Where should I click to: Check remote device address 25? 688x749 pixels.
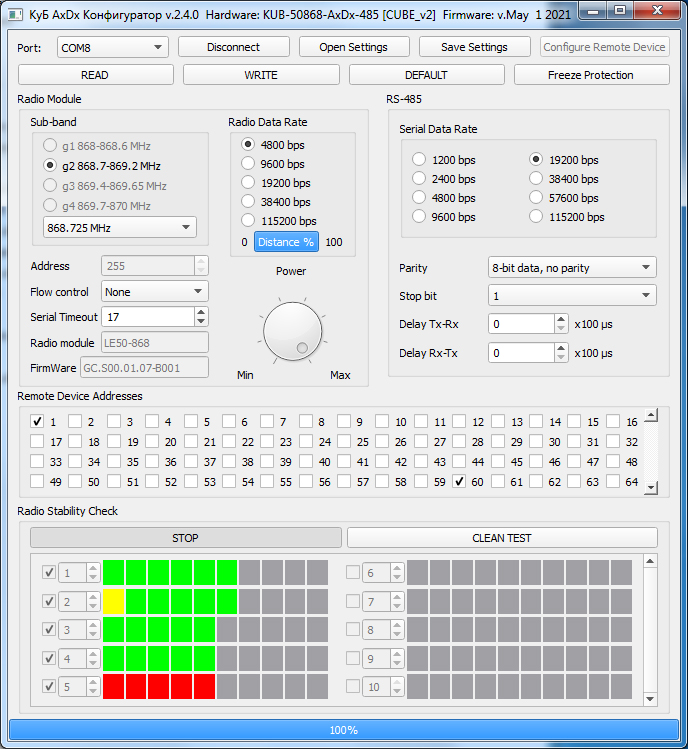[x=344, y=441]
